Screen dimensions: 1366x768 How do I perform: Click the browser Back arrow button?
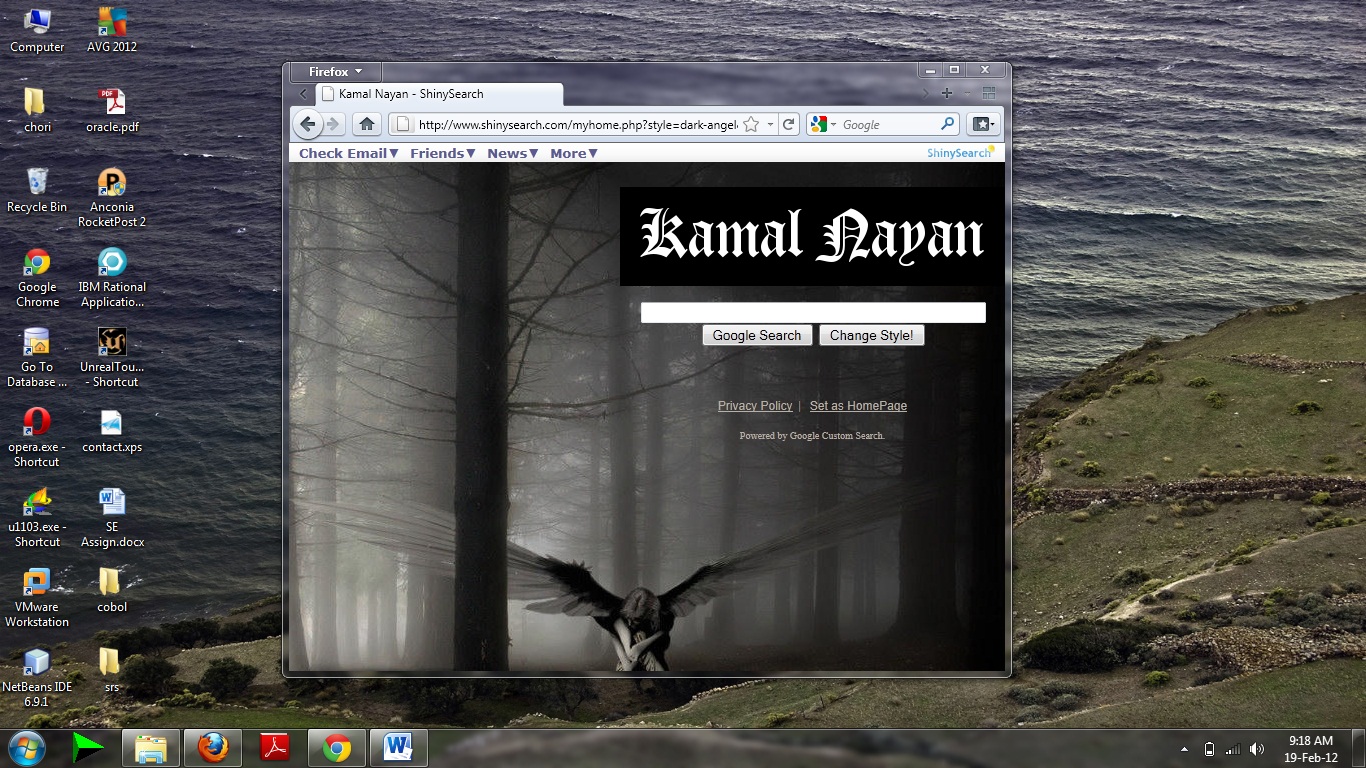pos(308,124)
